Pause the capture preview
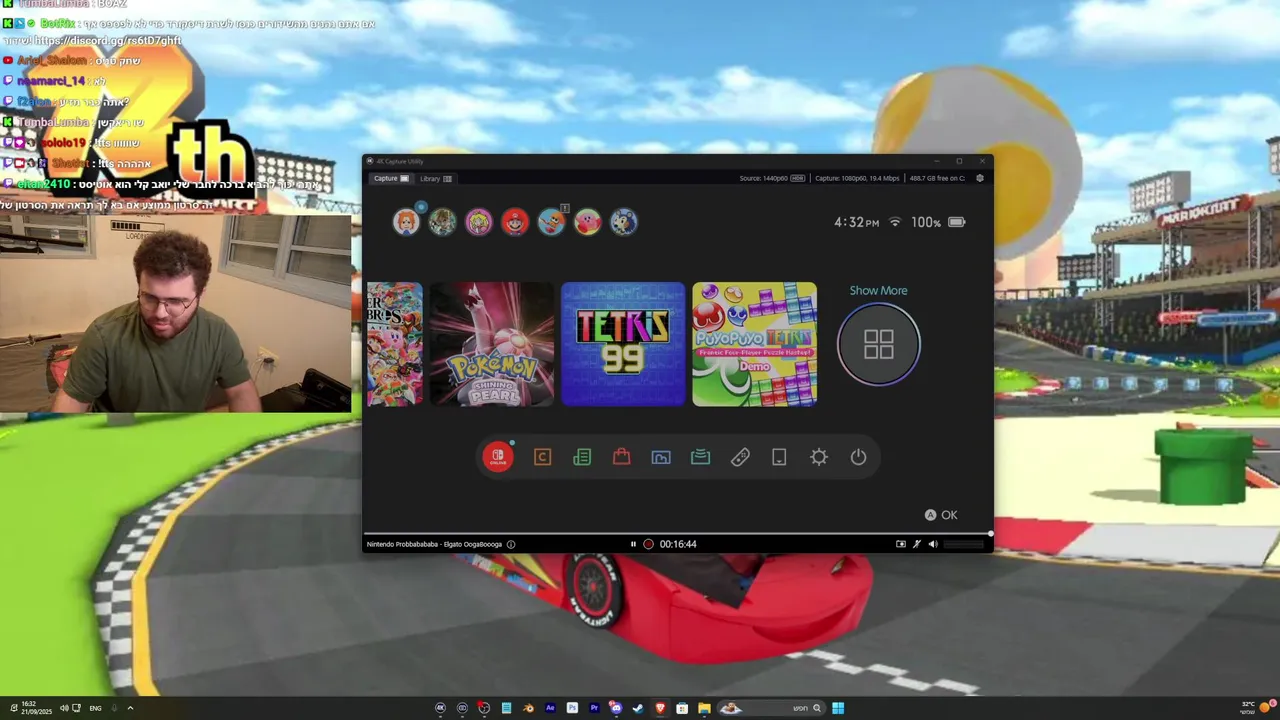Image resolution: width=1280 pixels, height=720 pixels. click(x=633, y=544)
